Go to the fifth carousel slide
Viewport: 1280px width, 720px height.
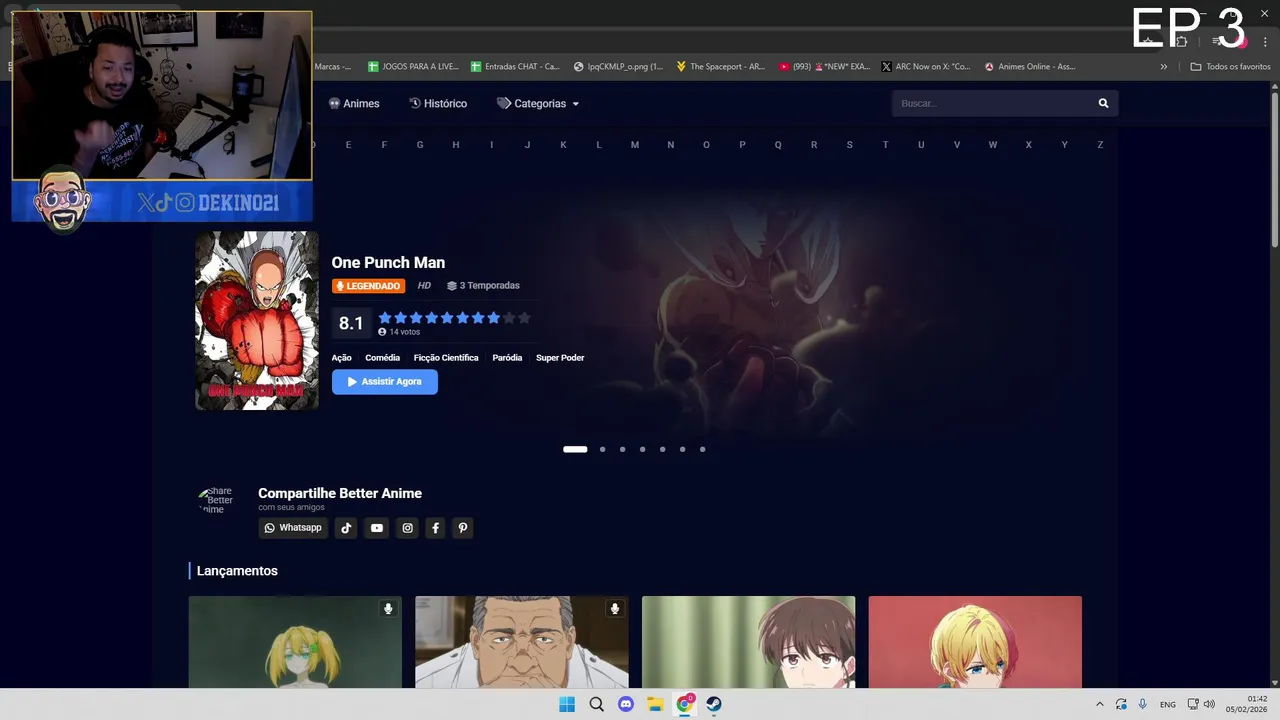pos(662,449)
